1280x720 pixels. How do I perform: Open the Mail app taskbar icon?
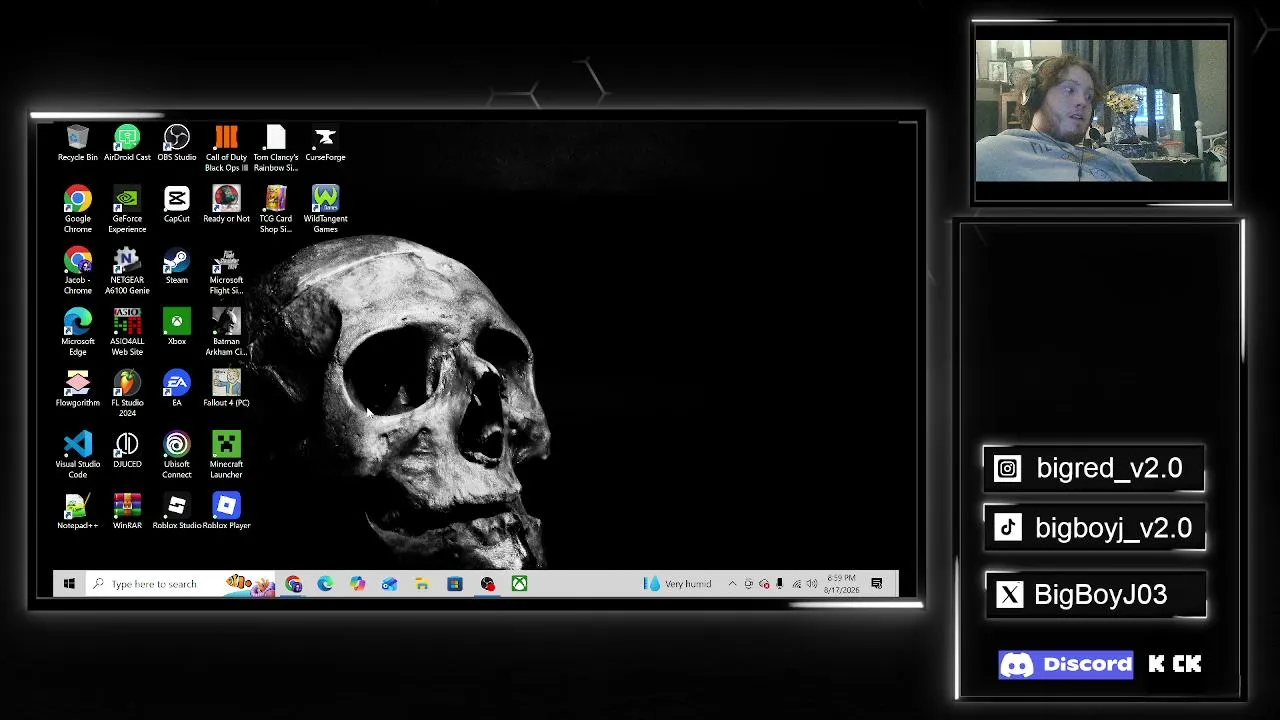tap(389, 584)
